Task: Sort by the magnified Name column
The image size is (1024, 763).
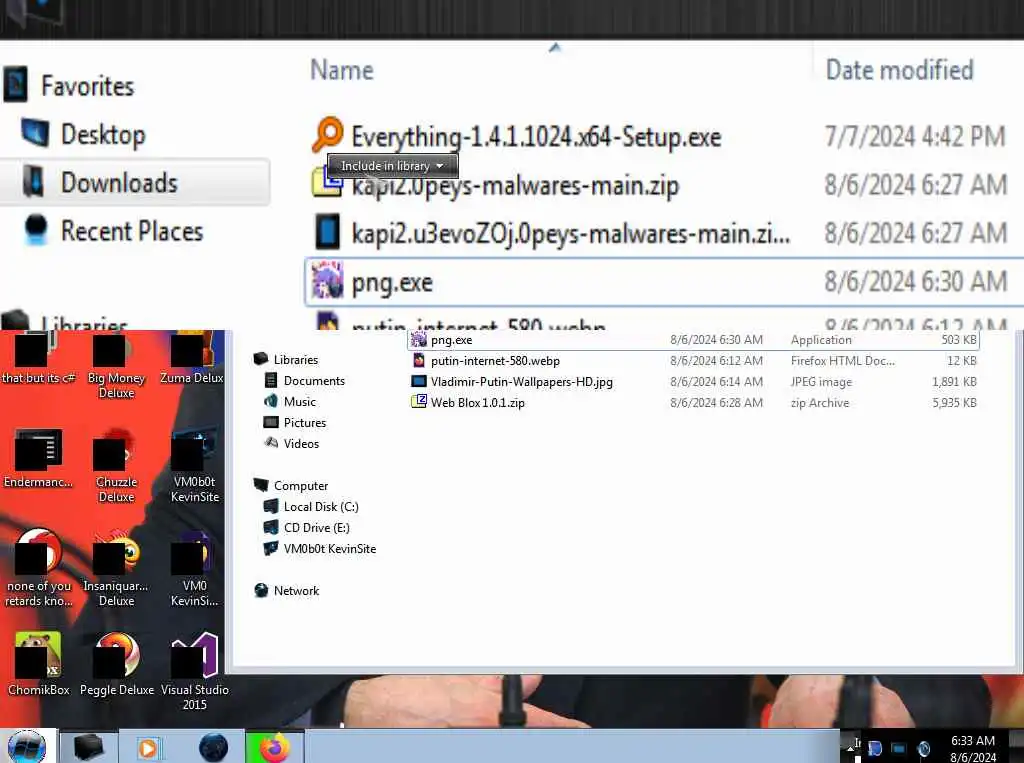Action: [x=342, y=70]
